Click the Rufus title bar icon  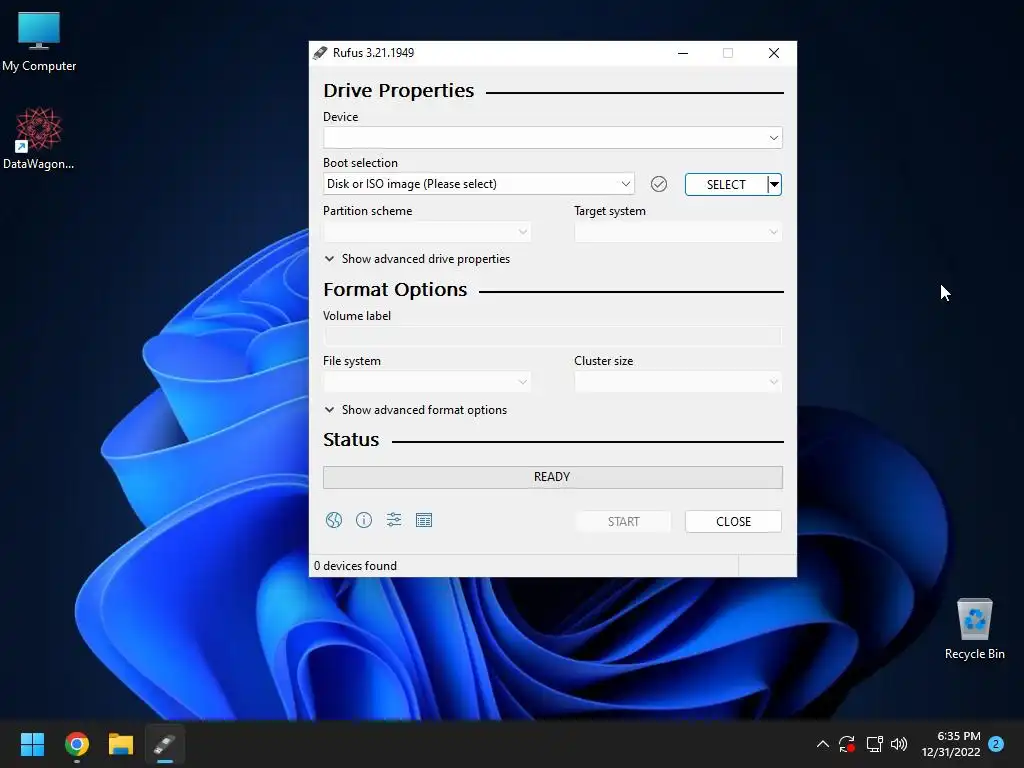click(320, 53)
